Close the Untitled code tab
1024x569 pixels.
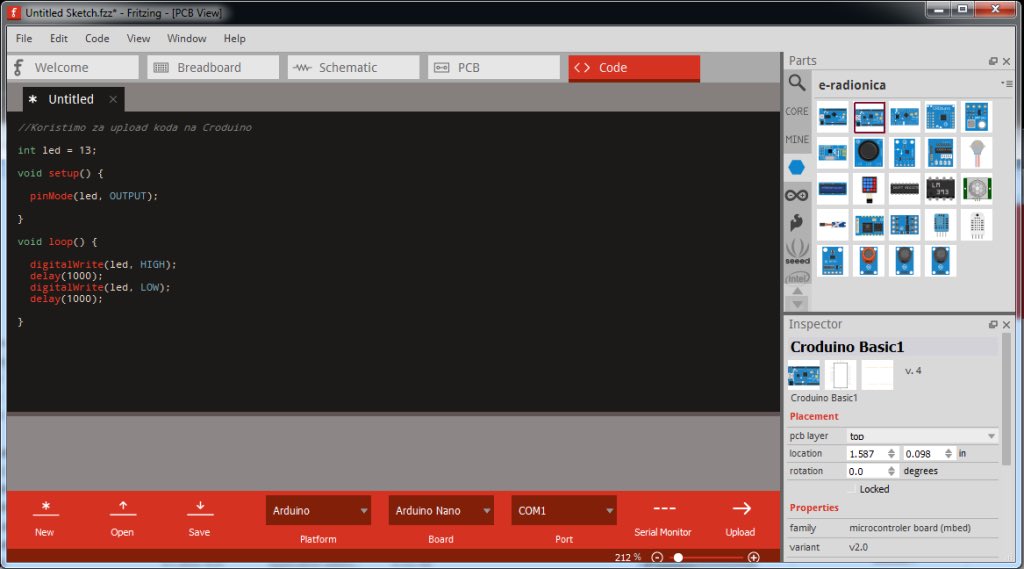(113, 99)
